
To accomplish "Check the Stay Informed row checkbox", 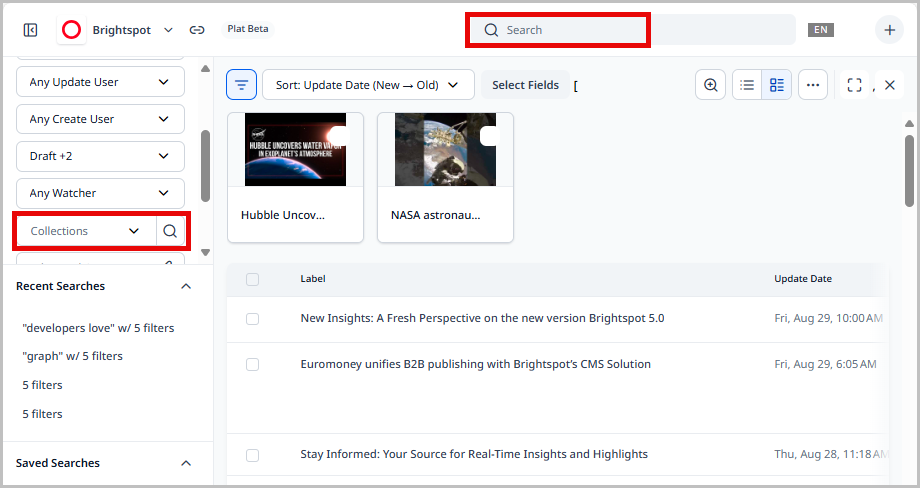I will (x=252, y=455).
